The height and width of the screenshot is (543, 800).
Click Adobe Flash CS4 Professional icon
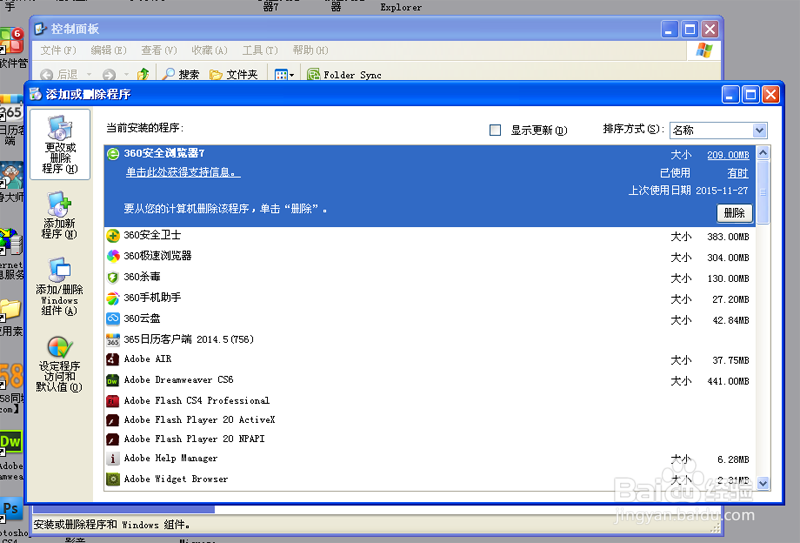point(113,401)
